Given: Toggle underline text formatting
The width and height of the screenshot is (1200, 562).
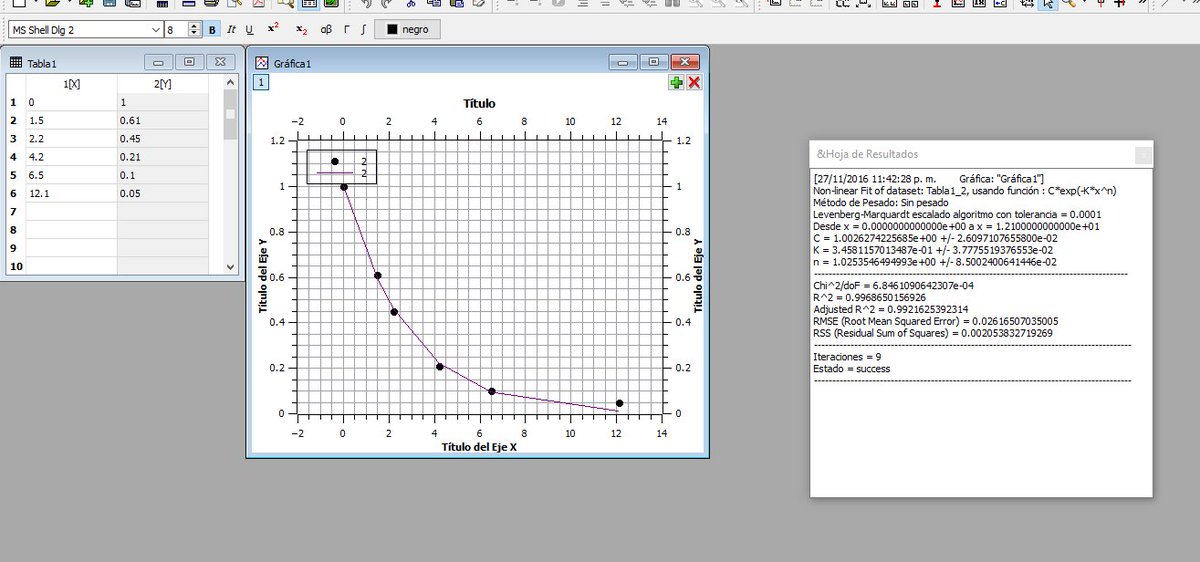Looking at the screenshot, I should pos(249,30).
